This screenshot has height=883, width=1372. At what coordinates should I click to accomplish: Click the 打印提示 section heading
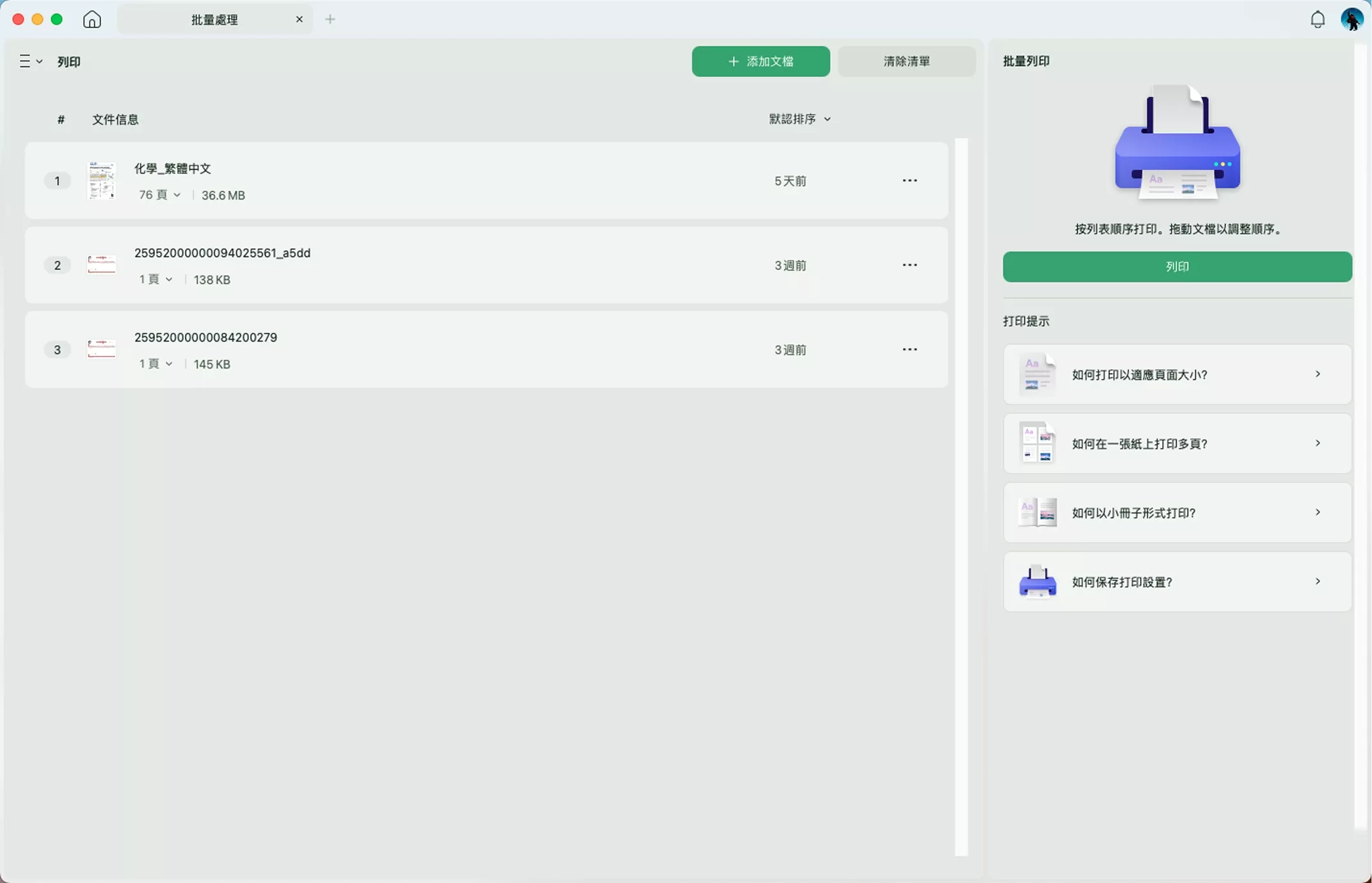pyautogui.click(x=1026, y=321)
